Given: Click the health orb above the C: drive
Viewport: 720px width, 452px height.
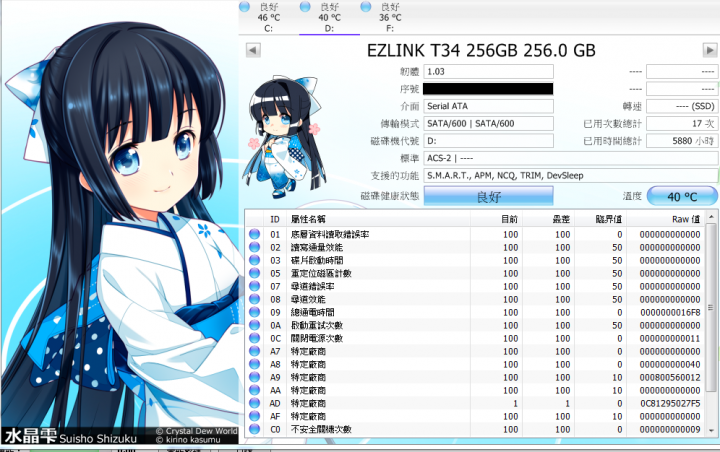Looking at the screenshot, I should coord(244,6).
